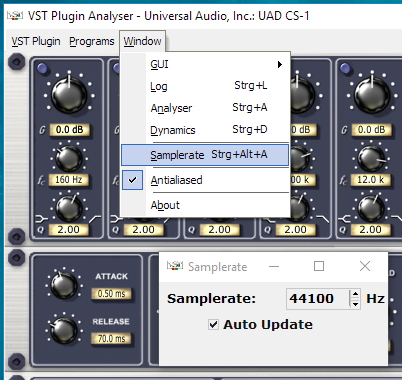Click the 12.0 k frequency value
The image size is (402, 380).
pyautogui.click(x=371, y=180)
